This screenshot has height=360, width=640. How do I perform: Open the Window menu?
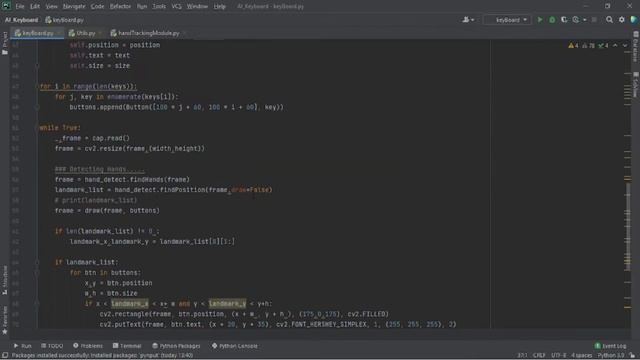[x=197, y=6]
